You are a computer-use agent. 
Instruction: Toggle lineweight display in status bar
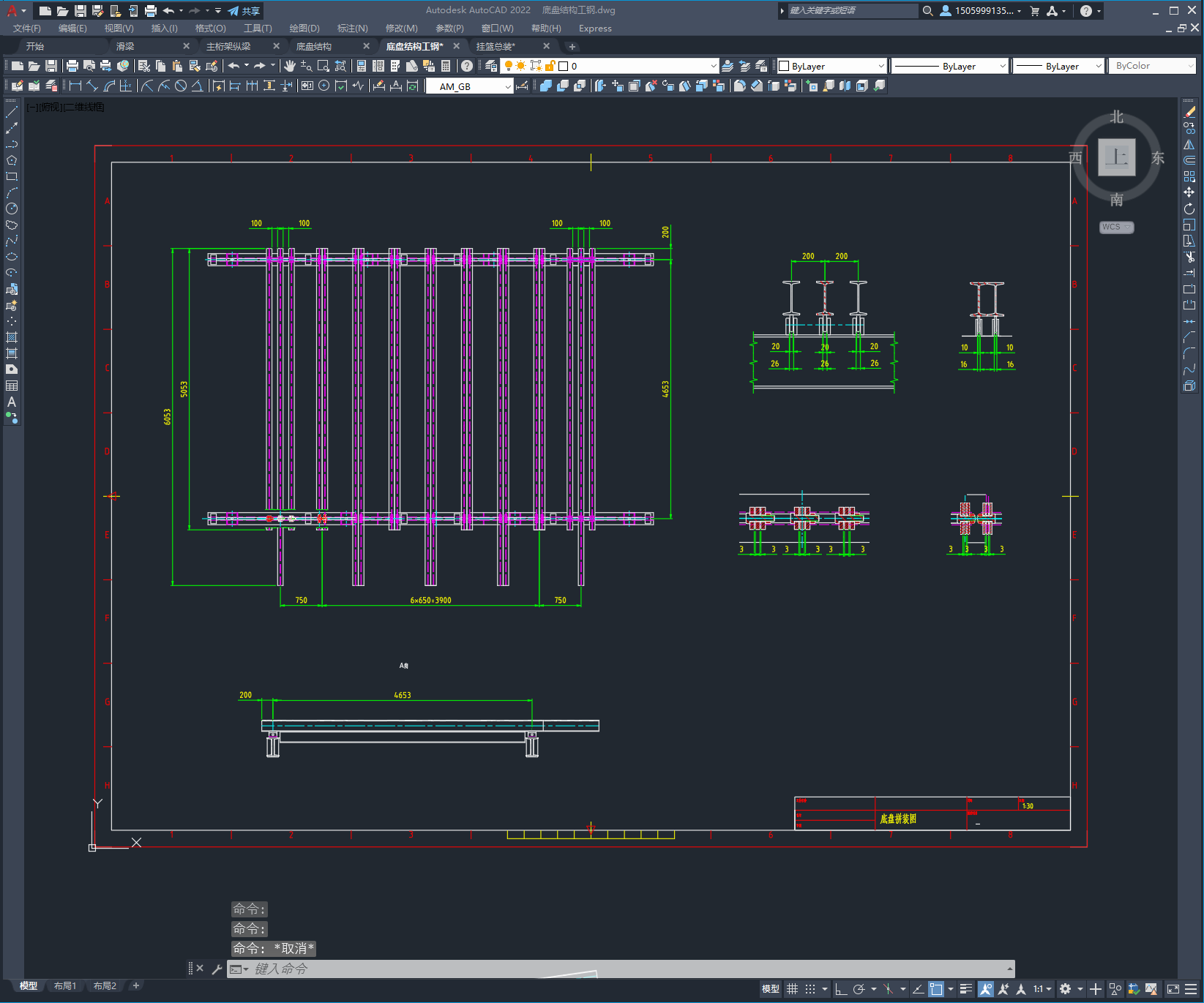pos(966,989)
